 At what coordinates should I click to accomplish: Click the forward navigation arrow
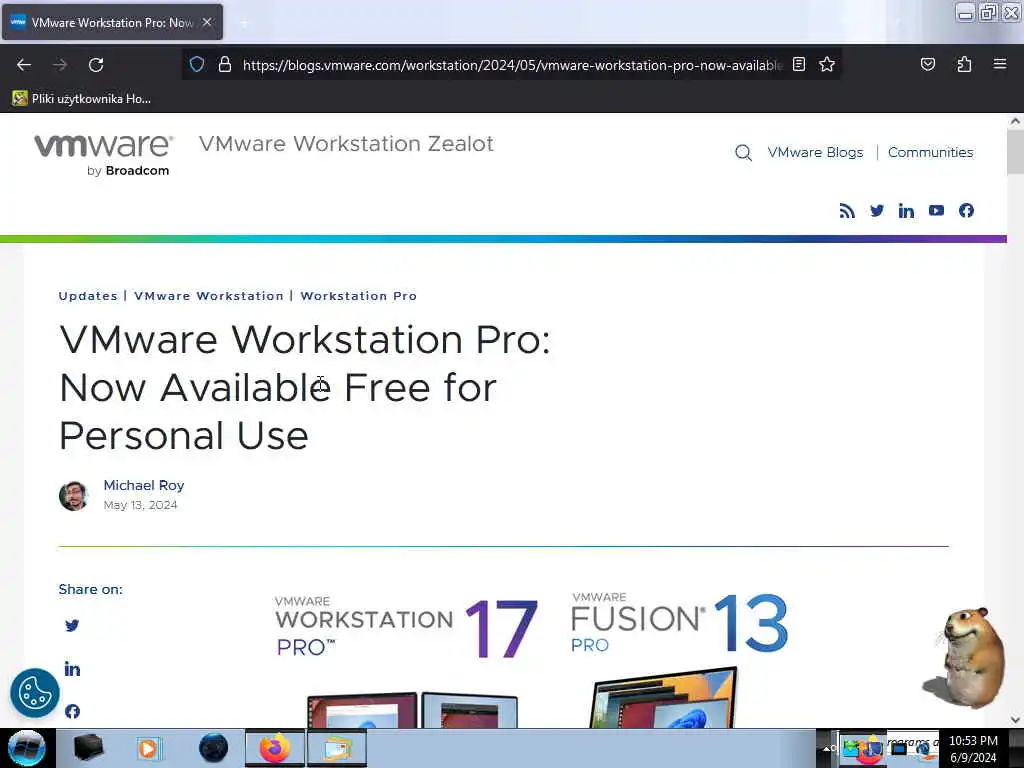pyautogui.click(x=59, y=65)
